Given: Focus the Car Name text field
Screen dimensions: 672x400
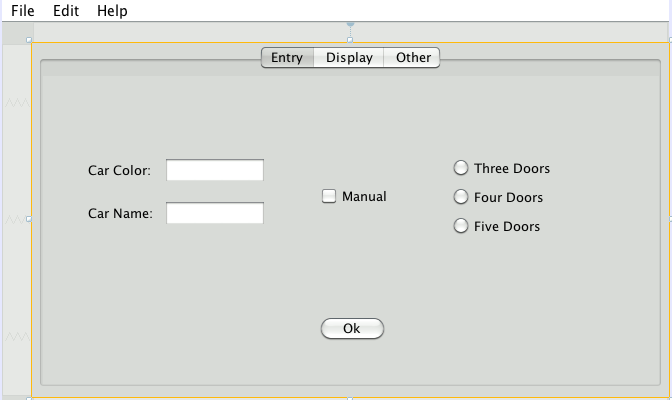Looking at the screenshot, I should (x=214, y=213).
